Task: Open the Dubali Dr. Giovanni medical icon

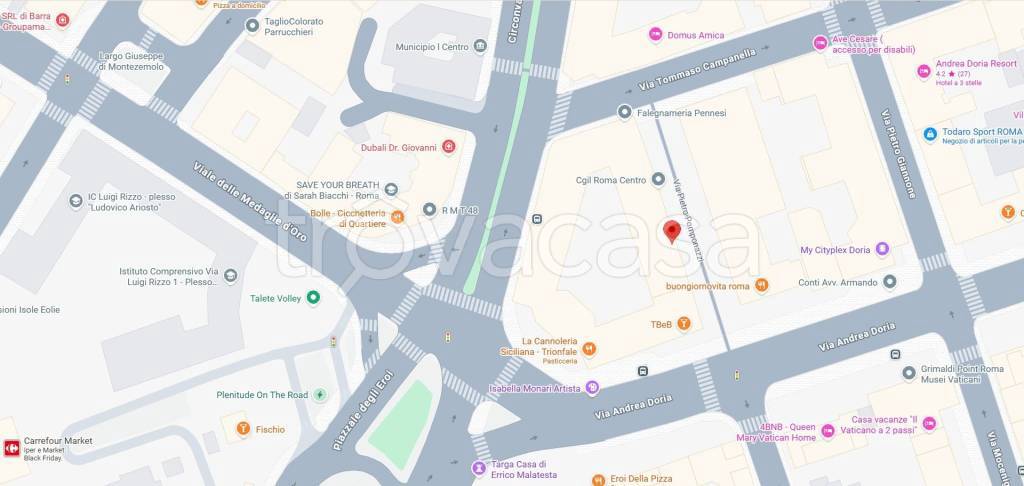Action: pos(448,146)
